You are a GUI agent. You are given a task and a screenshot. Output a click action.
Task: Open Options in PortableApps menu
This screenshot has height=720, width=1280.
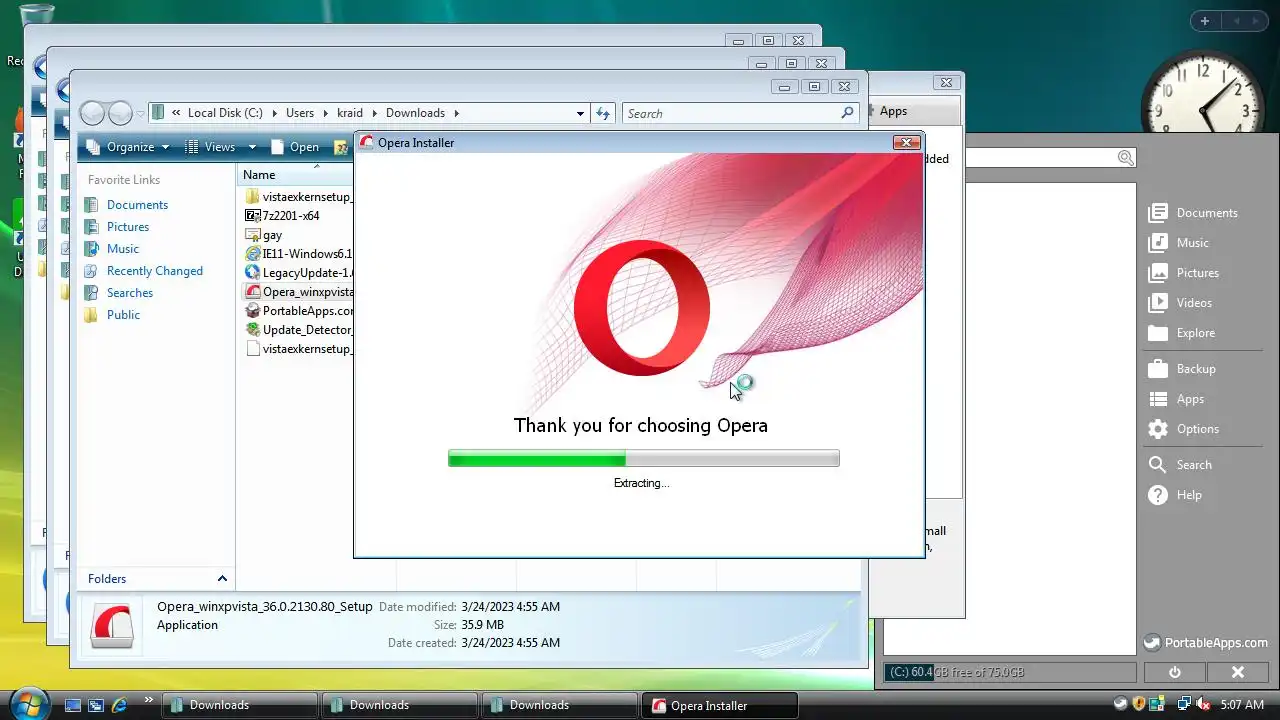(x=1184, y=429)
